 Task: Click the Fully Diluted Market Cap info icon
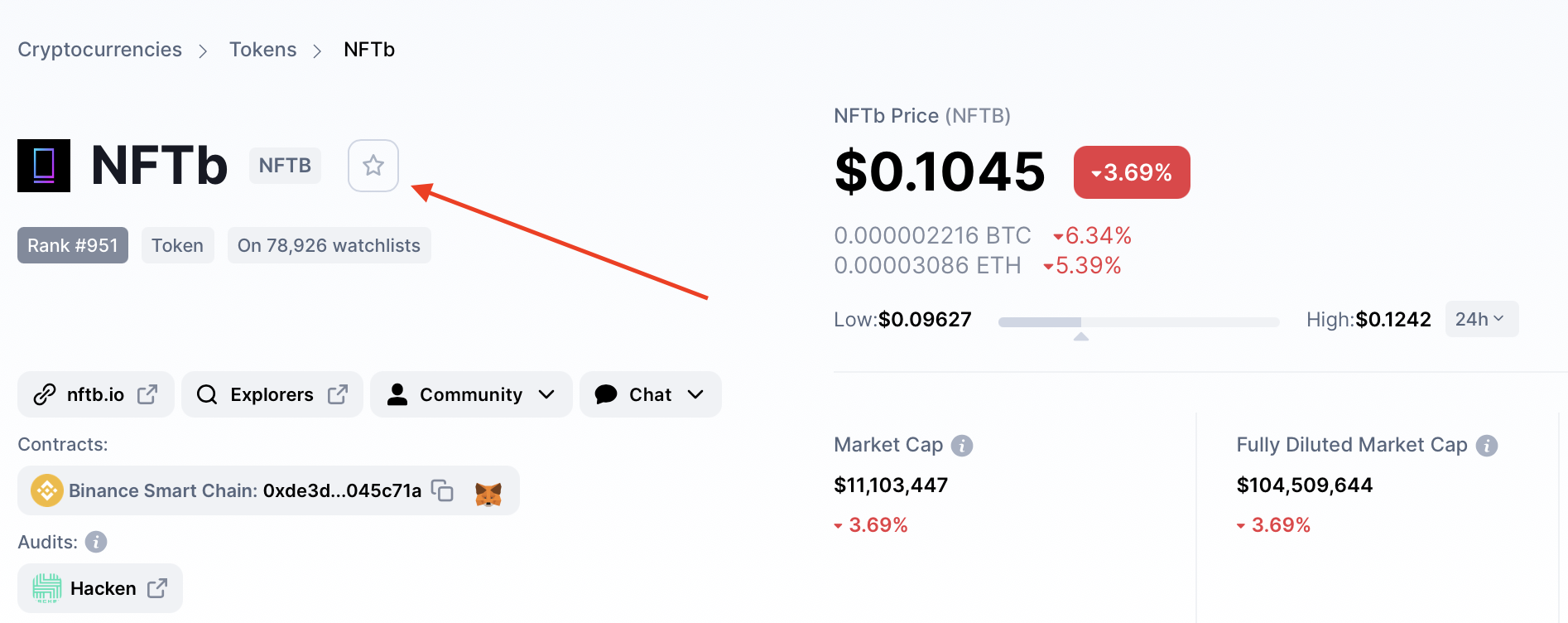coord(1487,446)
